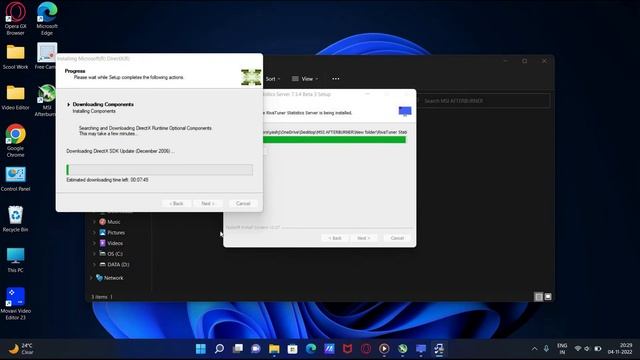
Task: Expand the Pictures tree node
Action: pos(94,232)
